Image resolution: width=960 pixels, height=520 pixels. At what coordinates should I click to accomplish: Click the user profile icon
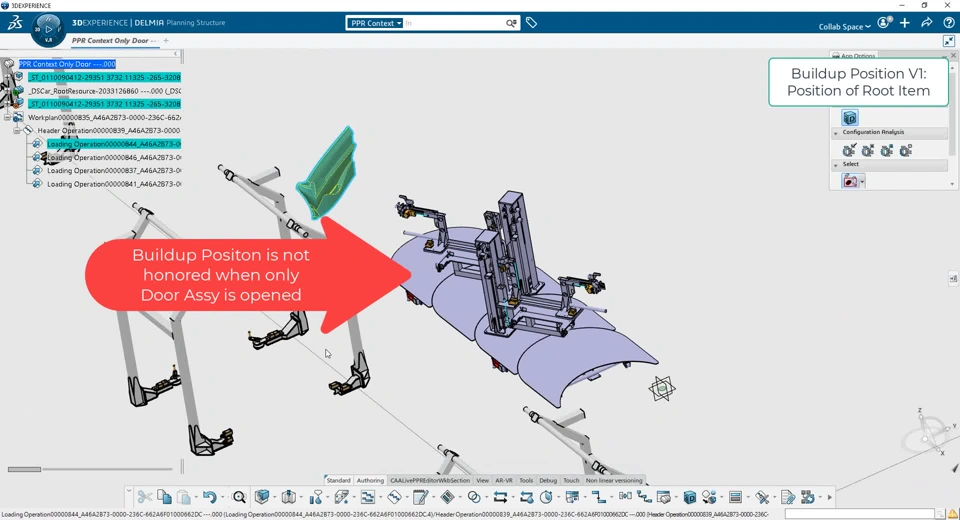coord(884,23)
